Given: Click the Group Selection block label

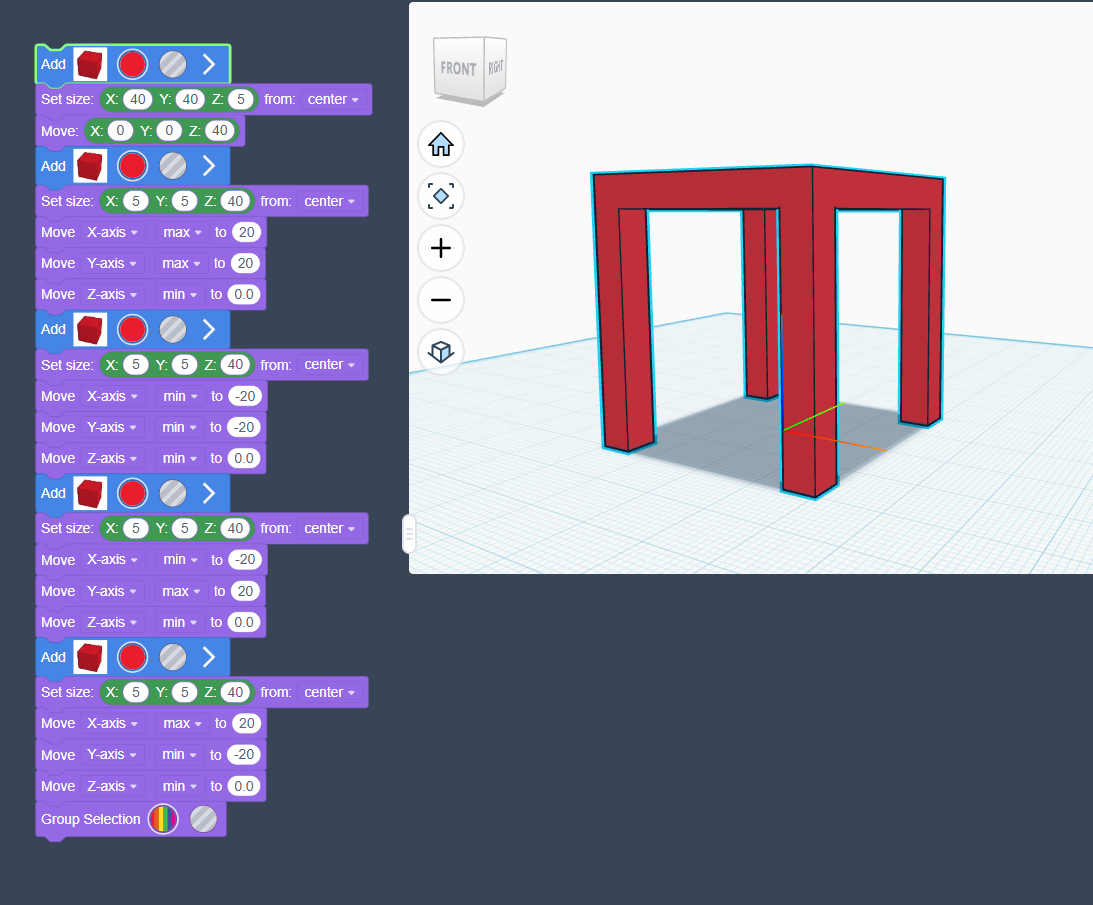Looking at the screenshot, I should [x=91, y=819].
